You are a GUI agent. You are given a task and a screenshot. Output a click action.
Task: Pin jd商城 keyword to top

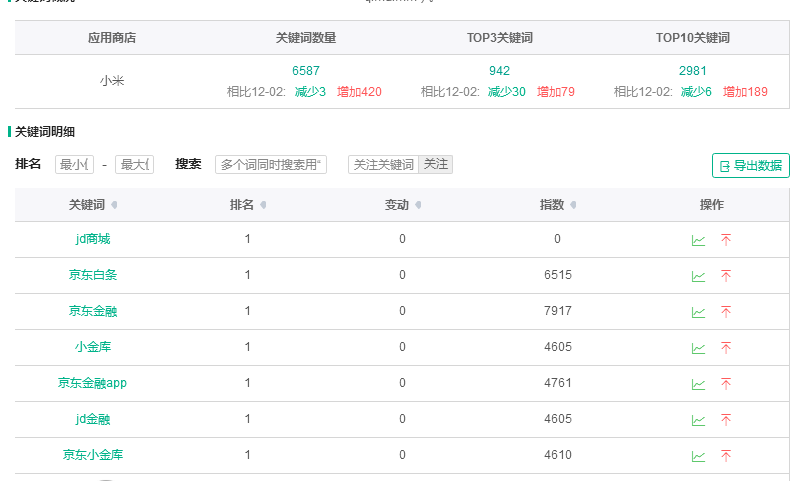point(726,240)
